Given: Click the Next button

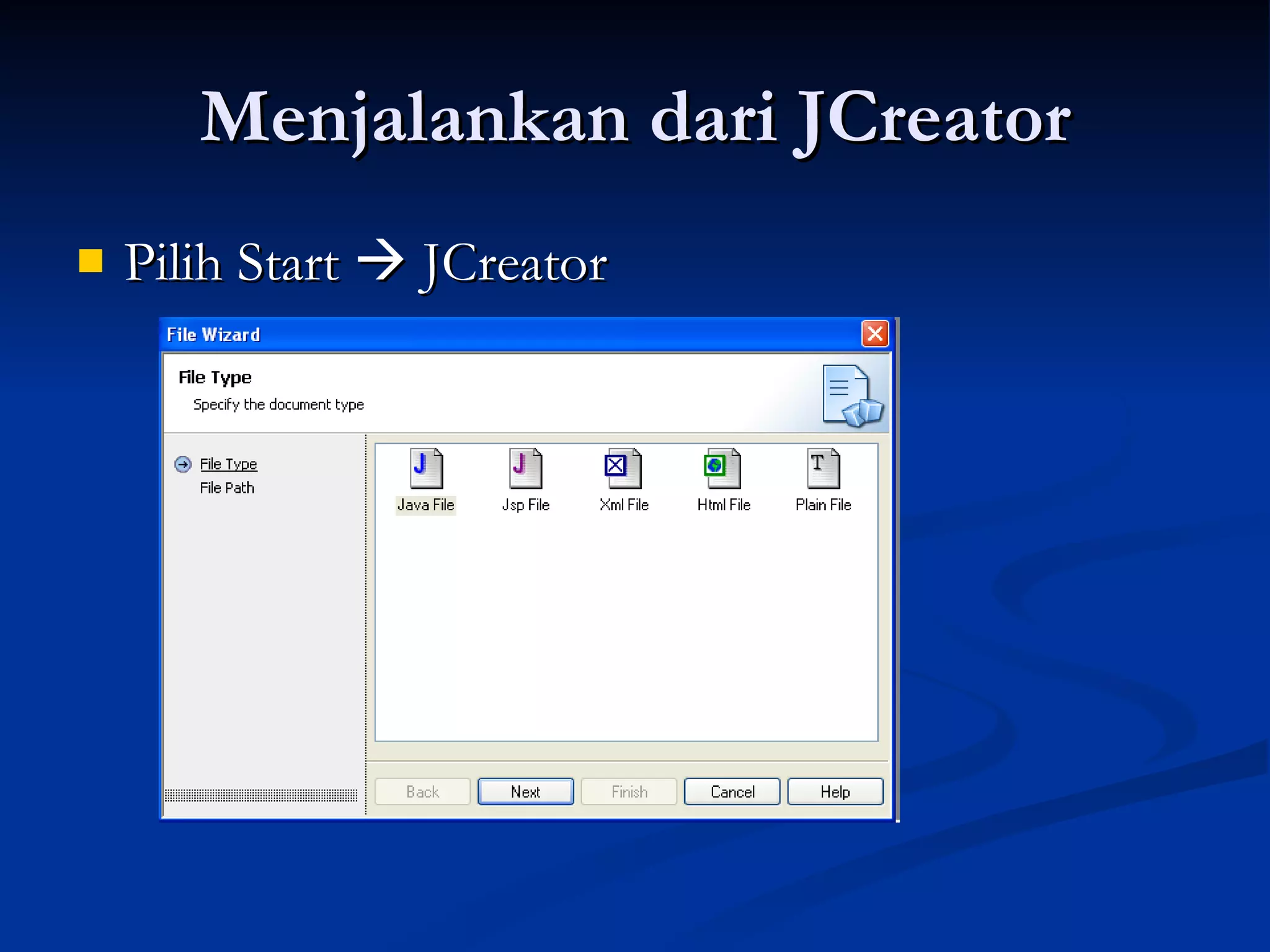Looking at the screenshot, I should coord(525,791).
